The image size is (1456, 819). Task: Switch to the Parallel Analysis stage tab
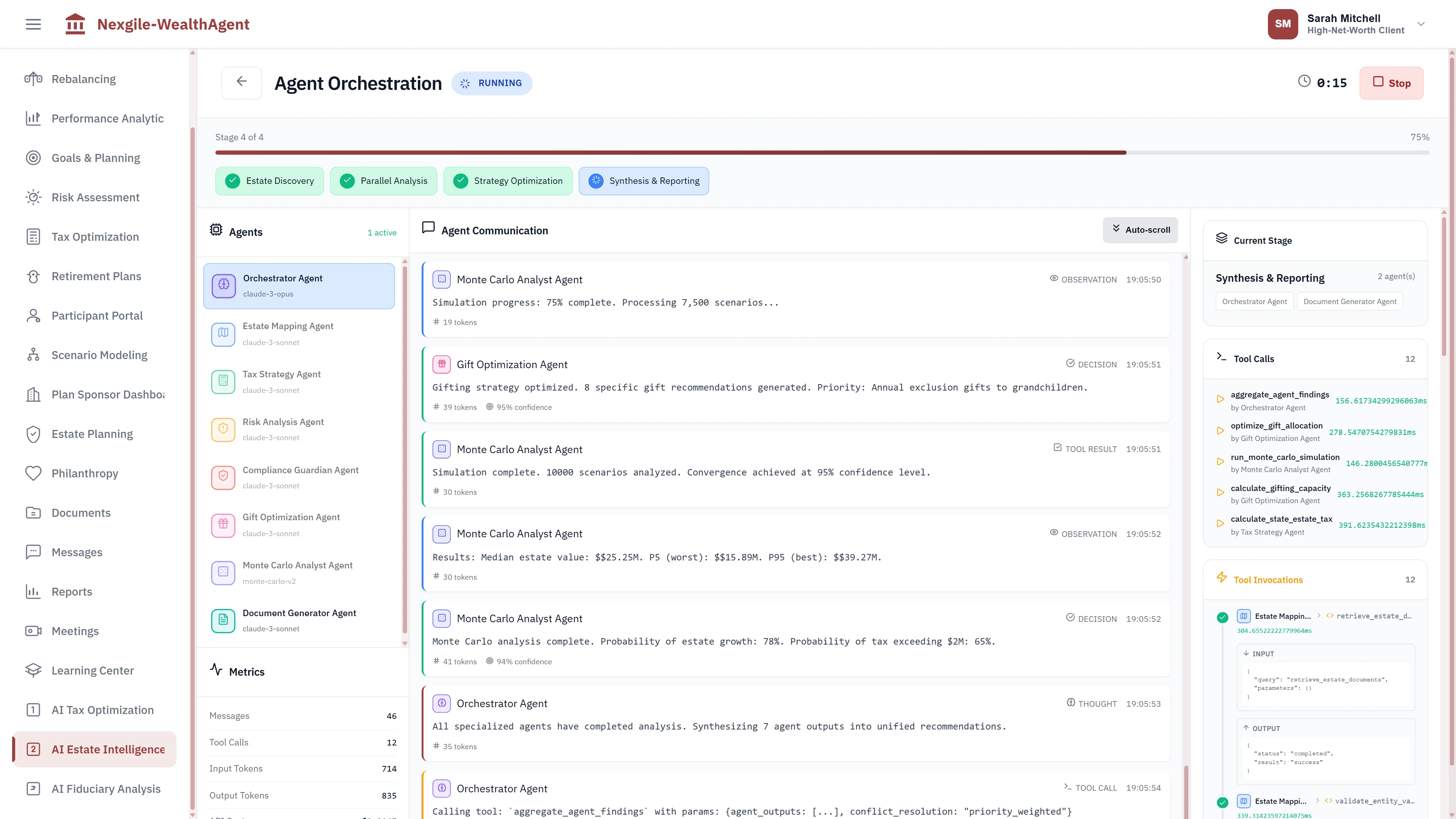tap(383, 181)
